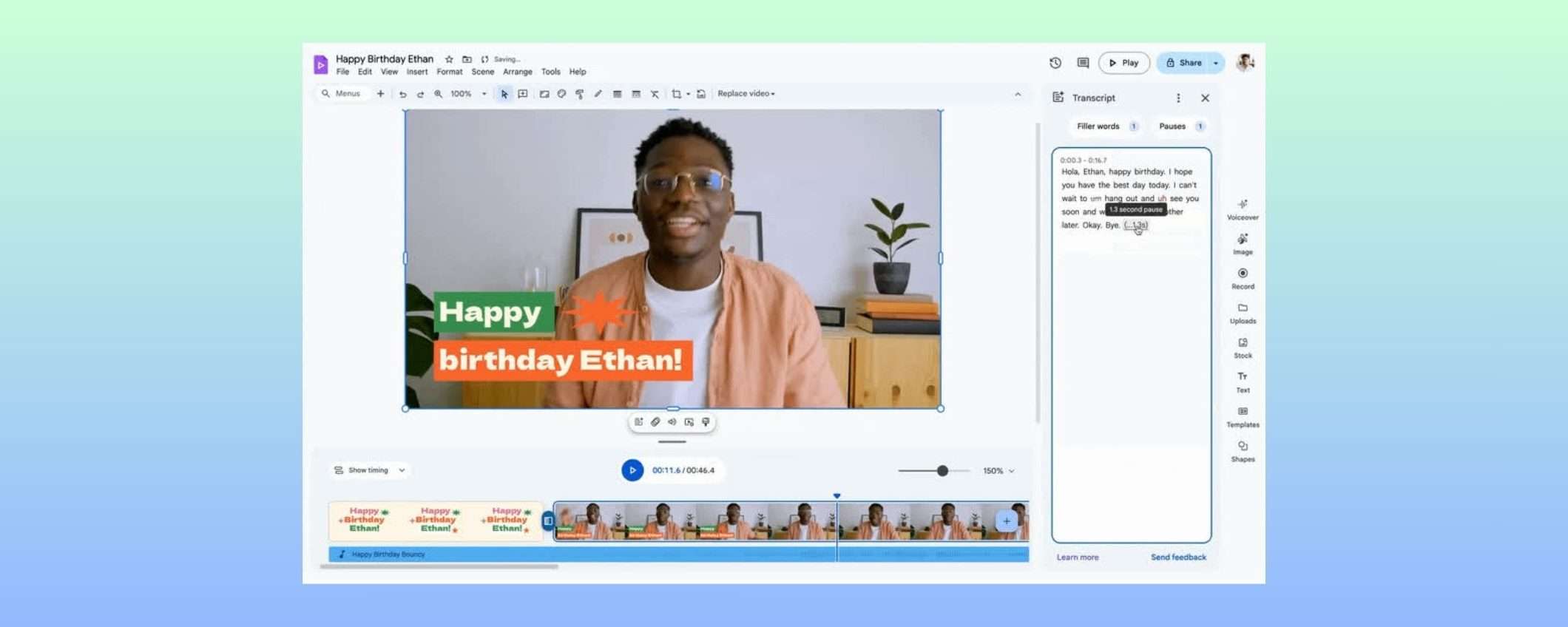Image resolution: width=1568 pixels, height=627 pixels.
Task: Open the Templates panel
Action: point(1242,416)
